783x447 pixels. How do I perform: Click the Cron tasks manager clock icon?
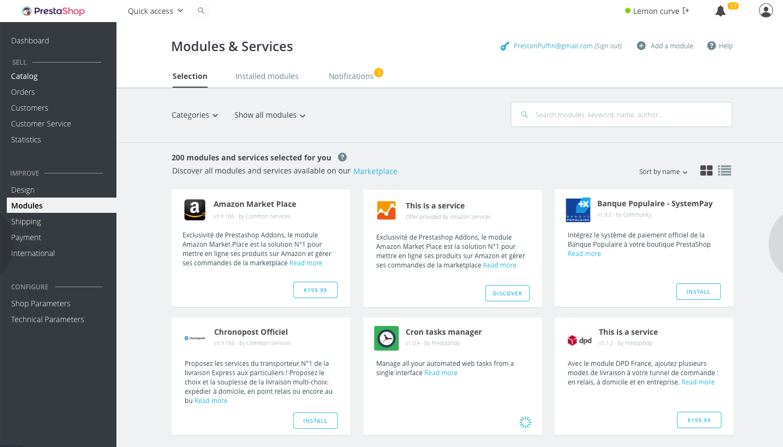coord(386,337)
